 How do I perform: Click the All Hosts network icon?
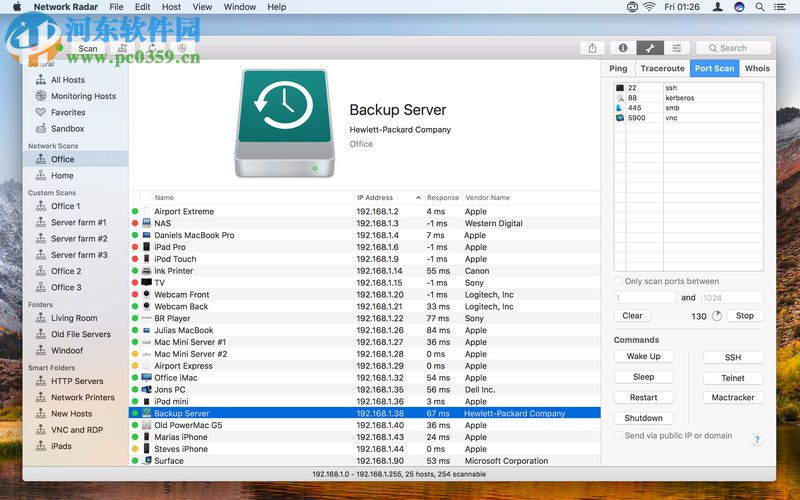point(41,80)
